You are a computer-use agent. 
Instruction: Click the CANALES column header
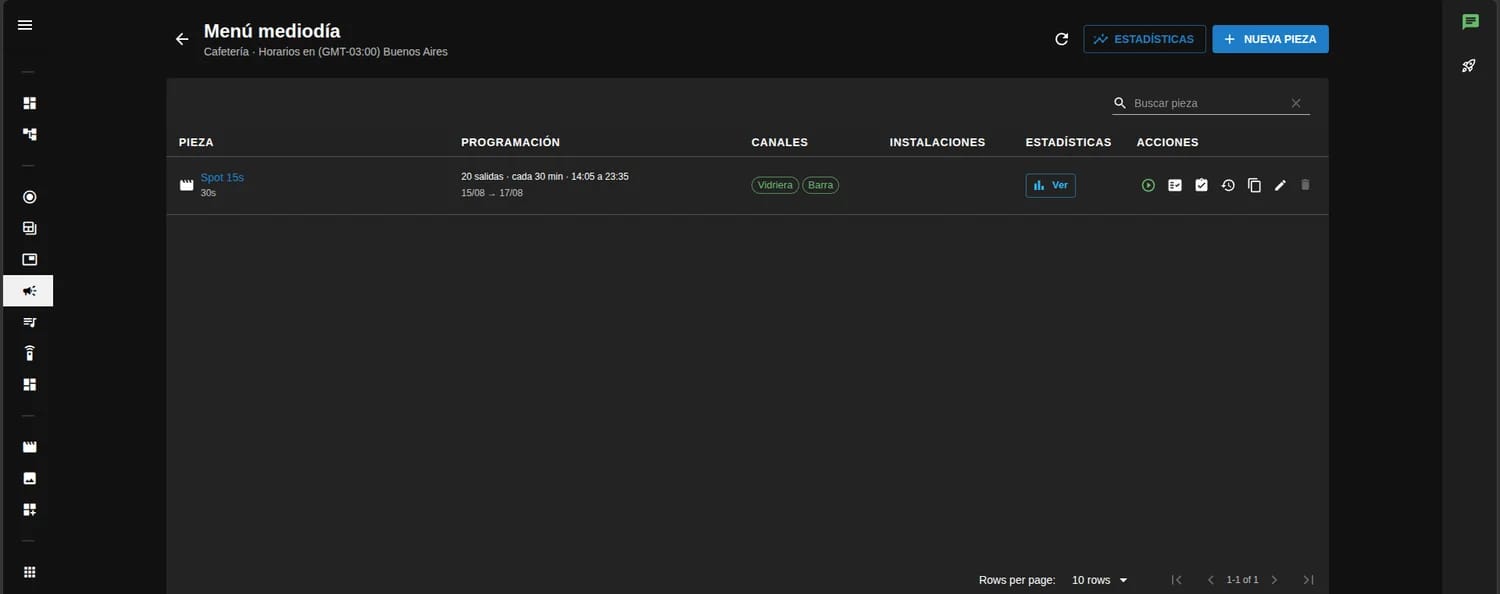(779, 142)
